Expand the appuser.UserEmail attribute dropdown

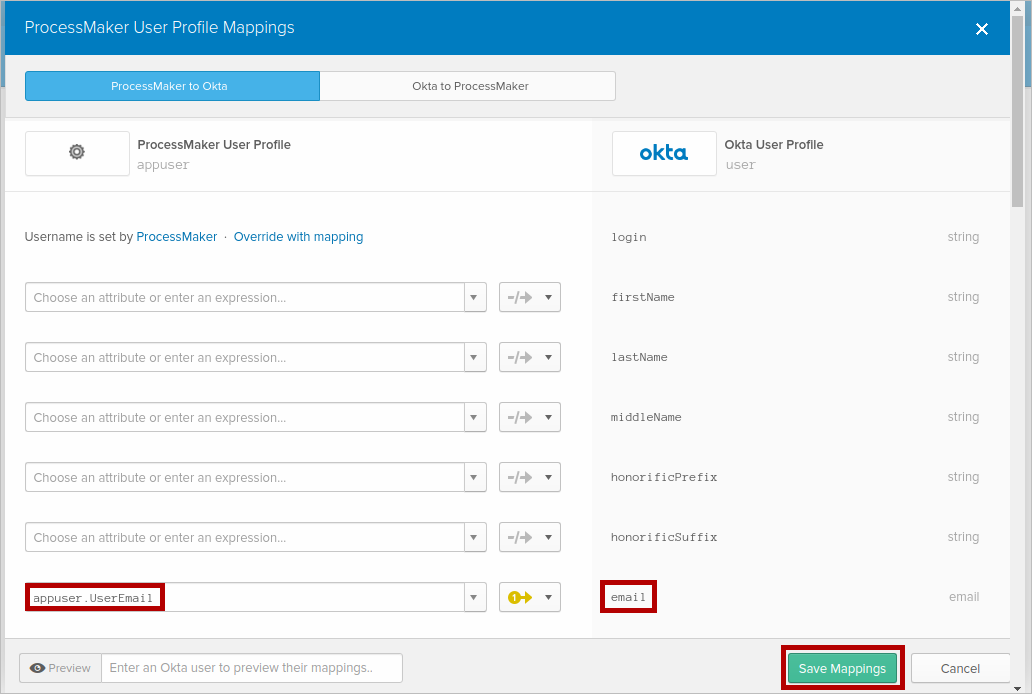coord(475,598)
